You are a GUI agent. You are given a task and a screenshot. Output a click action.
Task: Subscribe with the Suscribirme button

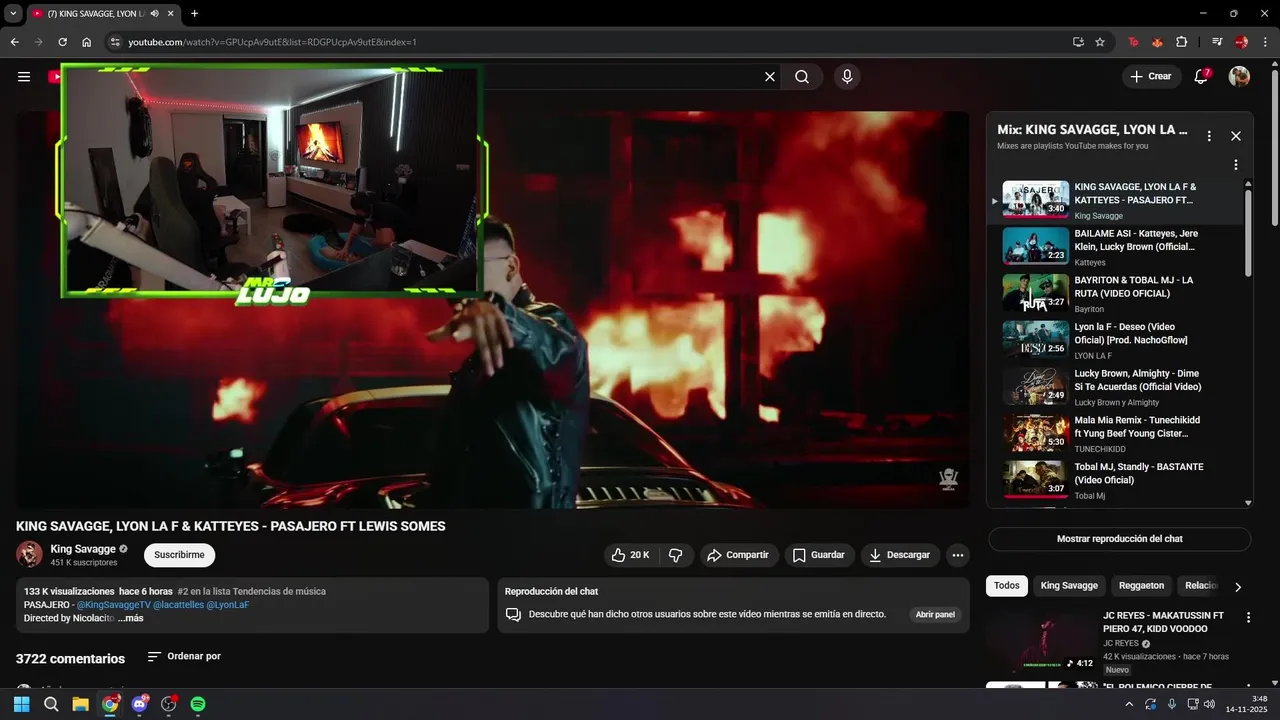click(179, 555)
